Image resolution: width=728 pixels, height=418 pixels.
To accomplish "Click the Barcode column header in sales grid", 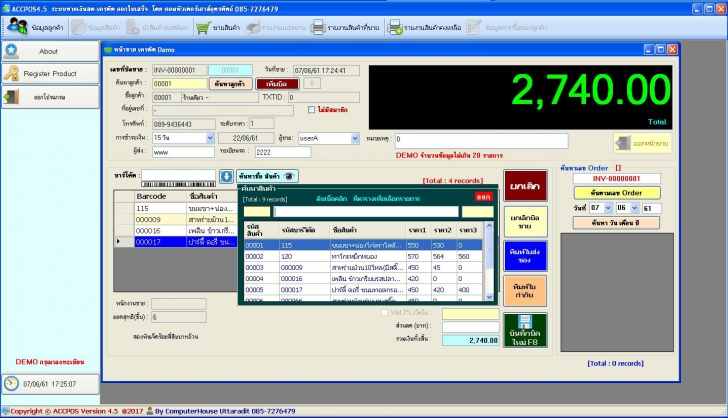I will pos(160,196).
